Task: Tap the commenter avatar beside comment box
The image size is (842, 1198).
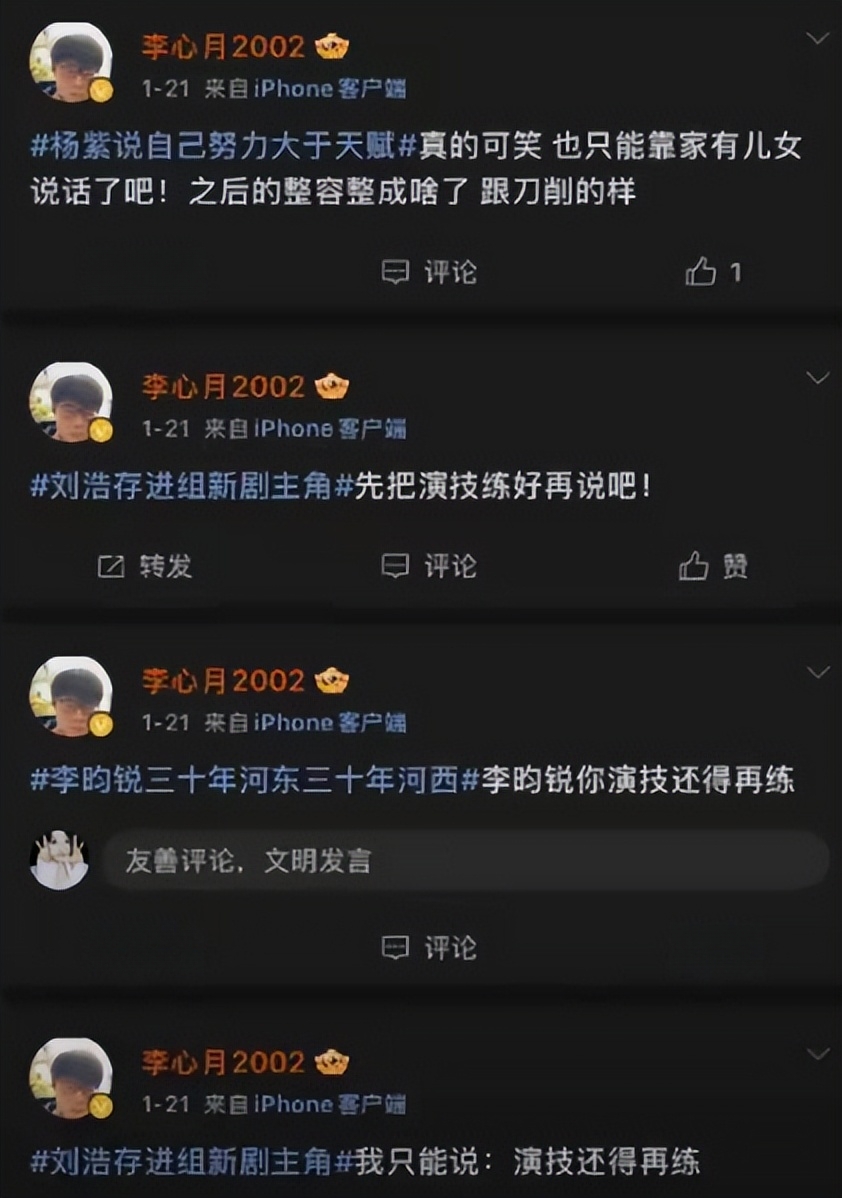Action: [x=59, y=860]
